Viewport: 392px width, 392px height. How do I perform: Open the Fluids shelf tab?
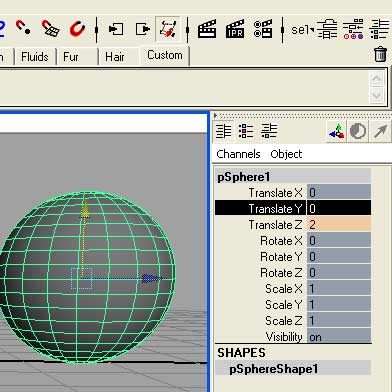tap(35, 57)
